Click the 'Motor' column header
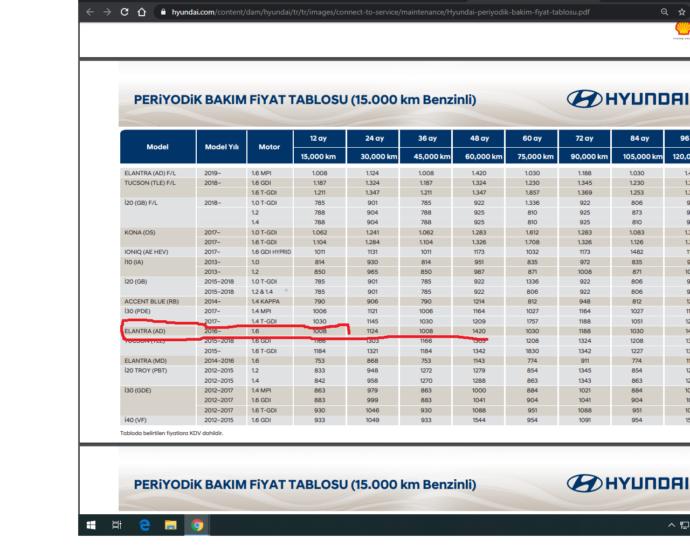 click(x=269, y=147)
